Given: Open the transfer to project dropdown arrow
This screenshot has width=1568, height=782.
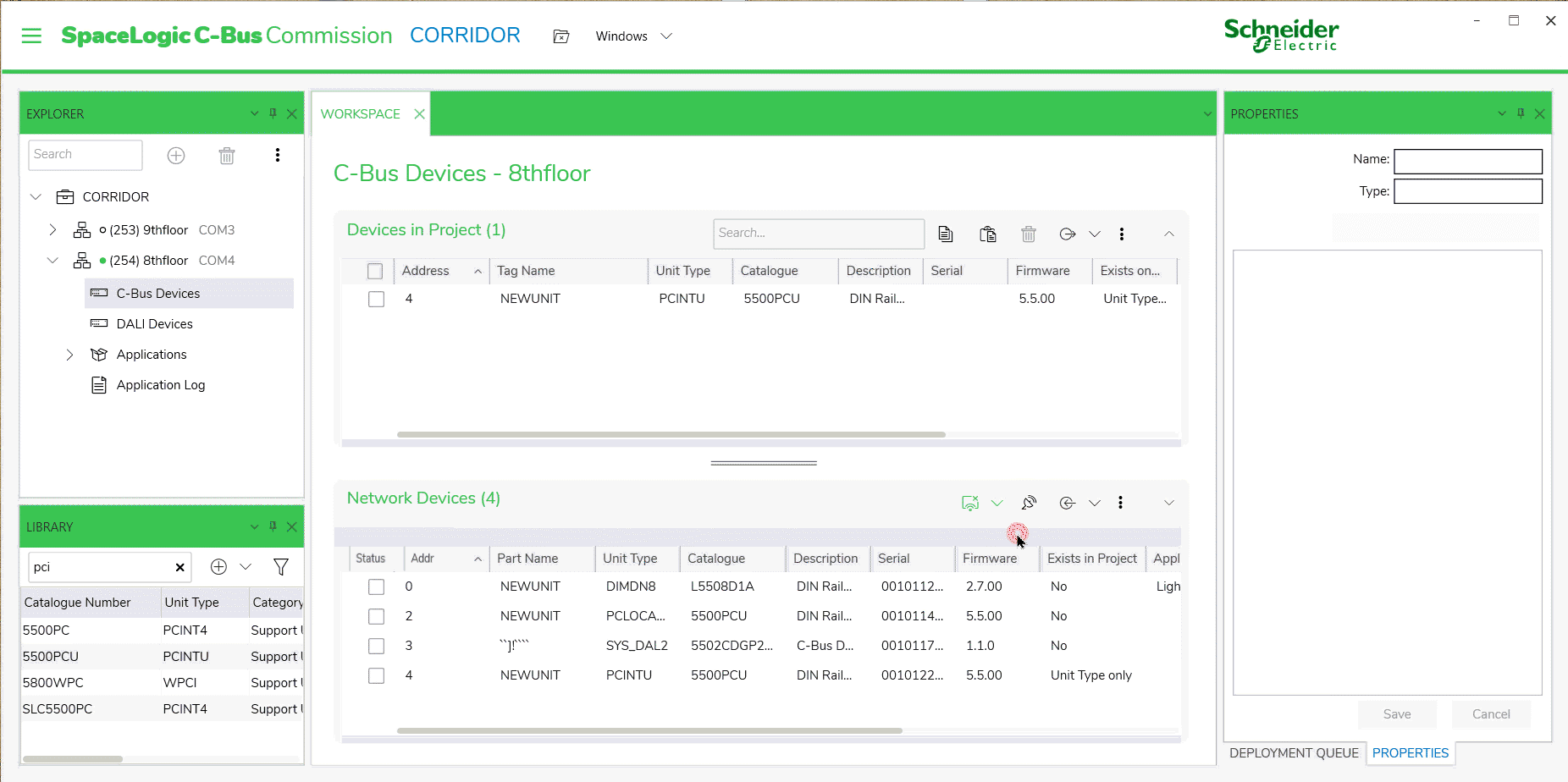Looking at the screenshot, I should [1095, 503].
